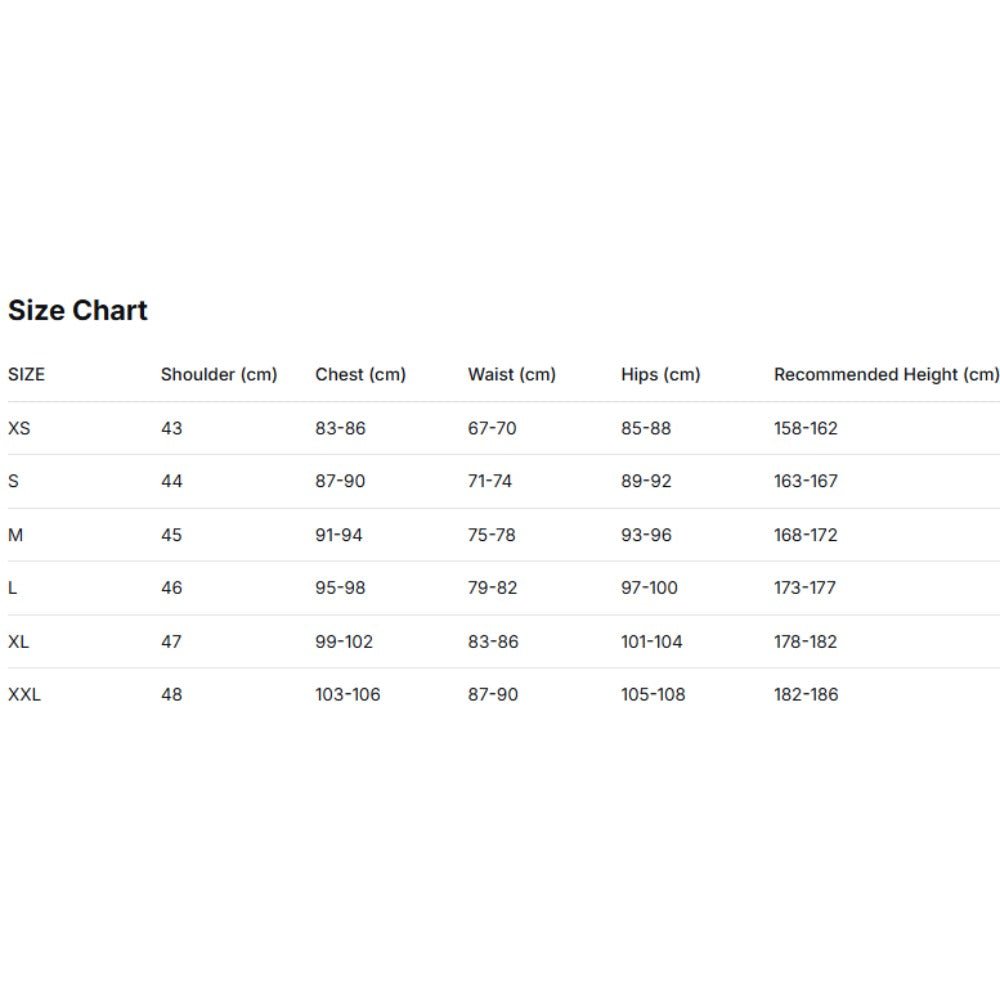Click the M size row label
1000x1000 pixels.
[x=15, y=535]
